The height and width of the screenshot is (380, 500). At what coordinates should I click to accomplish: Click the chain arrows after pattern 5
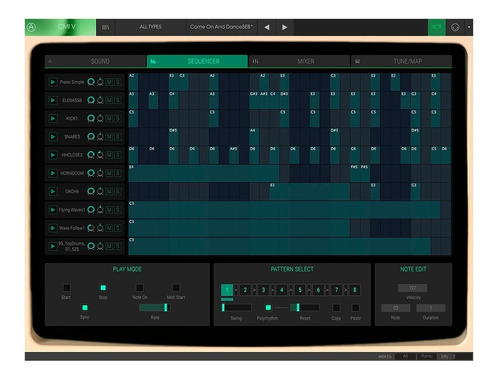click(309, 290)
